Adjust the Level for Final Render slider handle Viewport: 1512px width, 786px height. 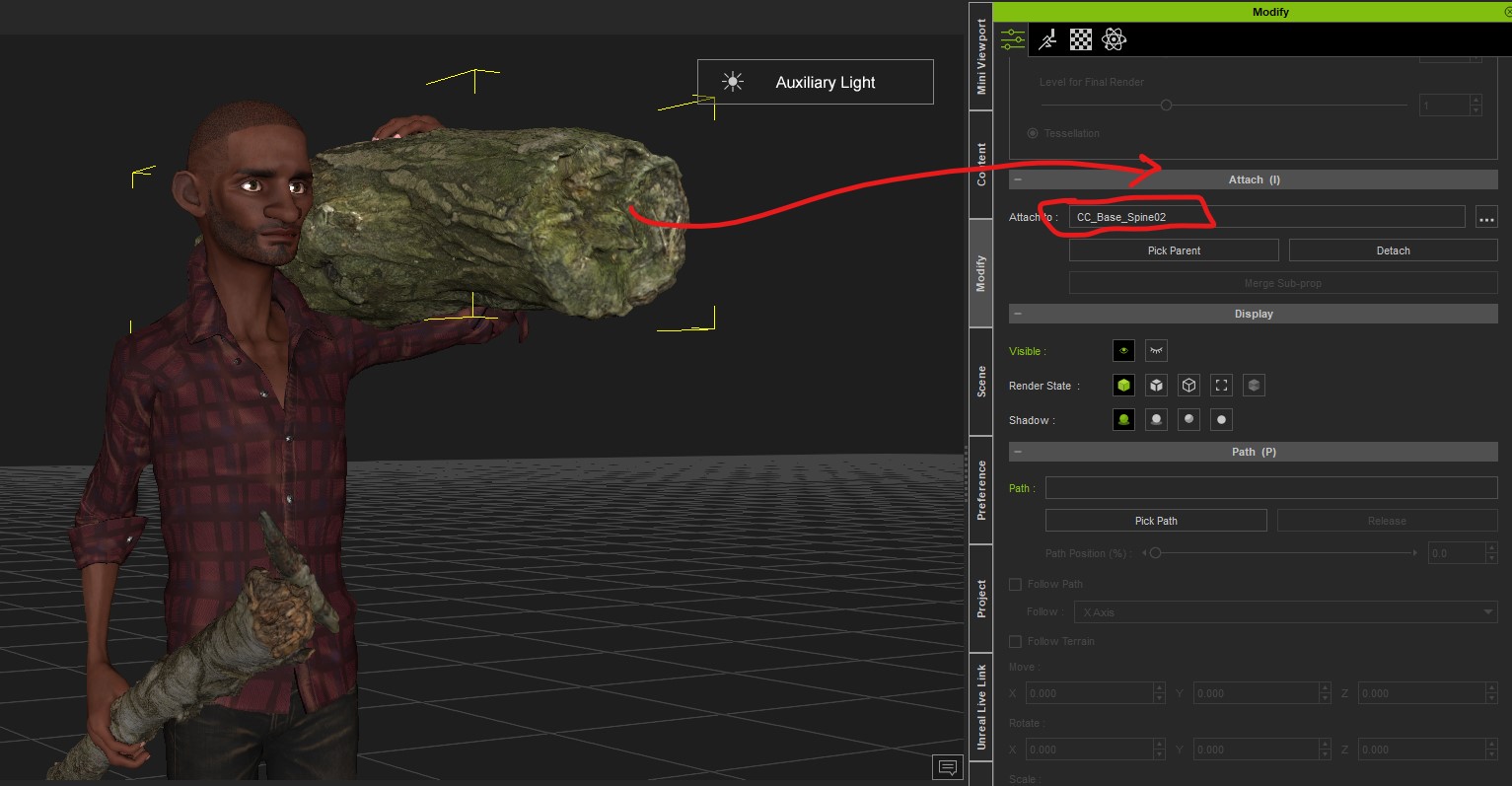click(1166, 105)
